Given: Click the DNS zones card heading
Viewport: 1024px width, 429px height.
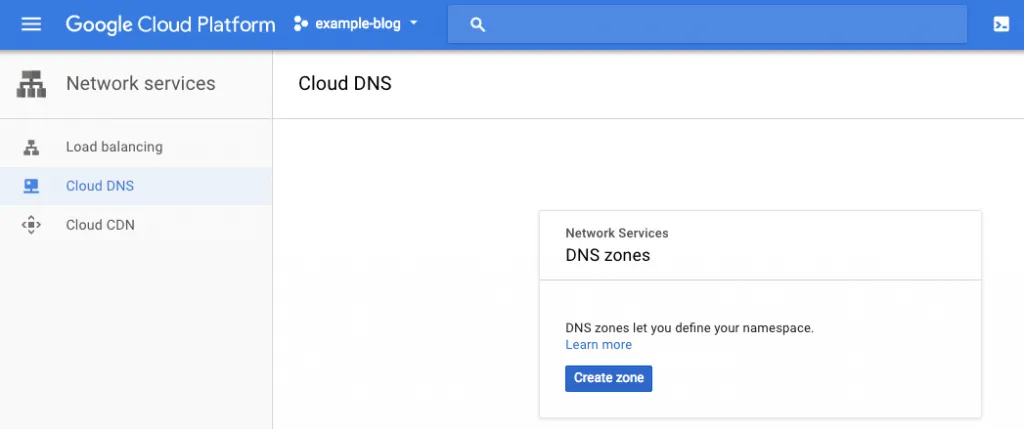Looking at the screenshot, I should pyautogui.click(x=607, y=255).
